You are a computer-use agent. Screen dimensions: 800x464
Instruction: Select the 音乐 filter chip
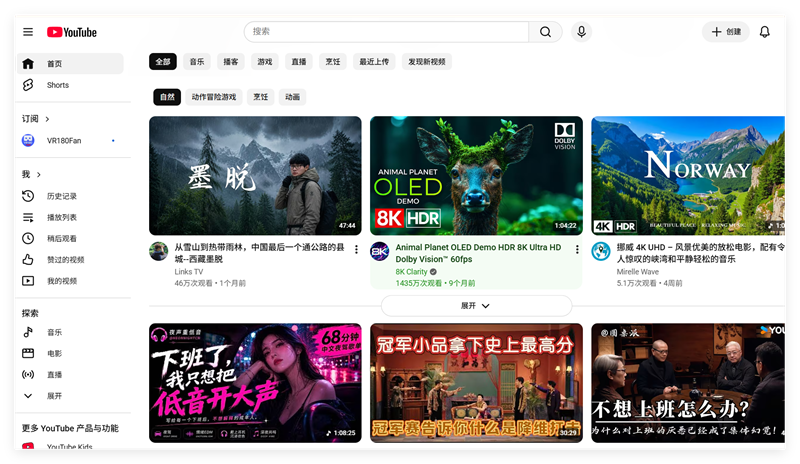(197, 62)
